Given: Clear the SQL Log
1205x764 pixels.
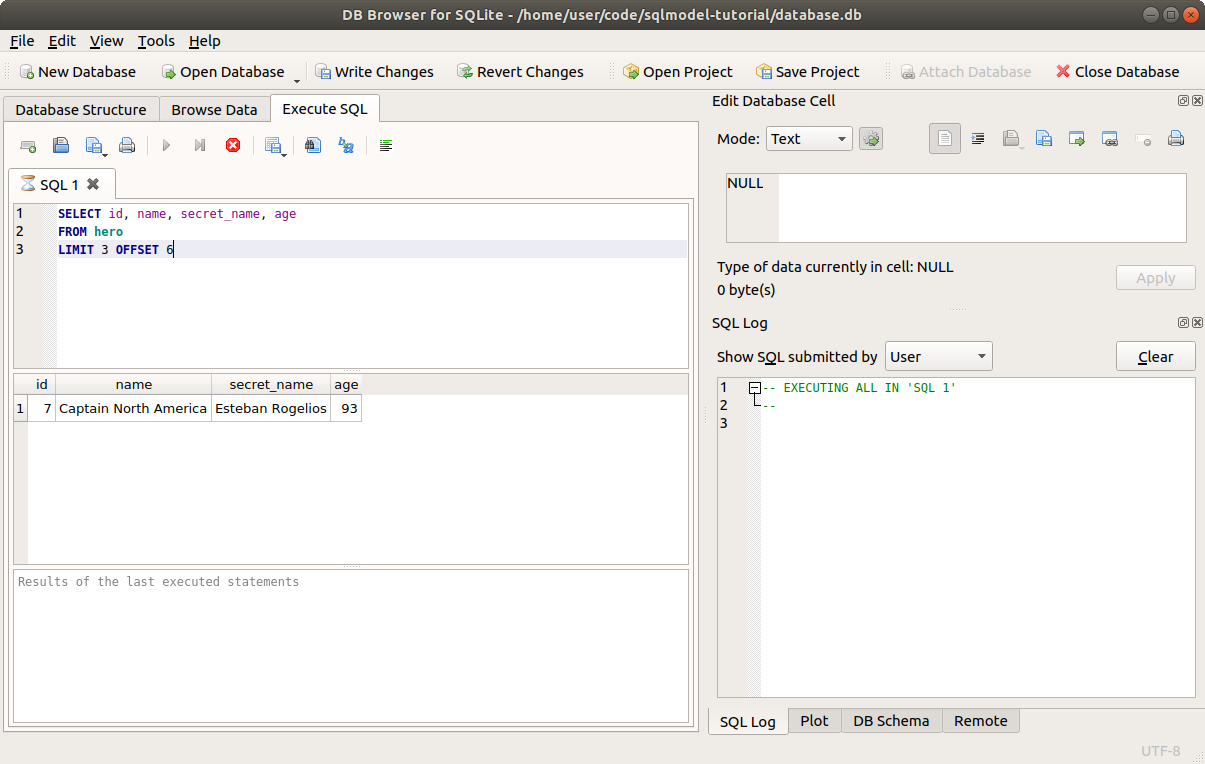Looking at the screenshot, I should click(1155, 356).
